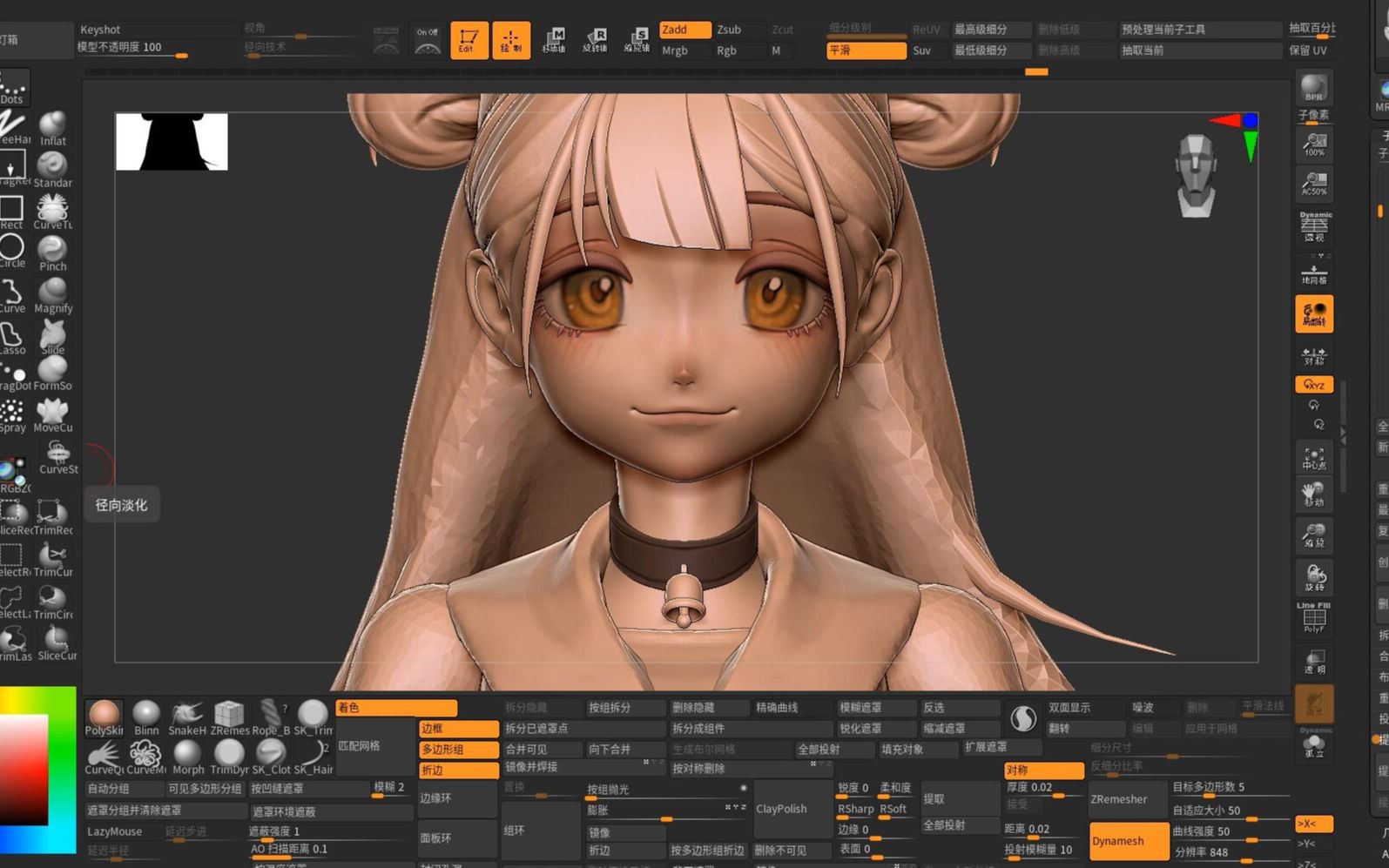Choose the TrimCircle brush
This screenshot has height=868, width=1389.
(53, 602)
